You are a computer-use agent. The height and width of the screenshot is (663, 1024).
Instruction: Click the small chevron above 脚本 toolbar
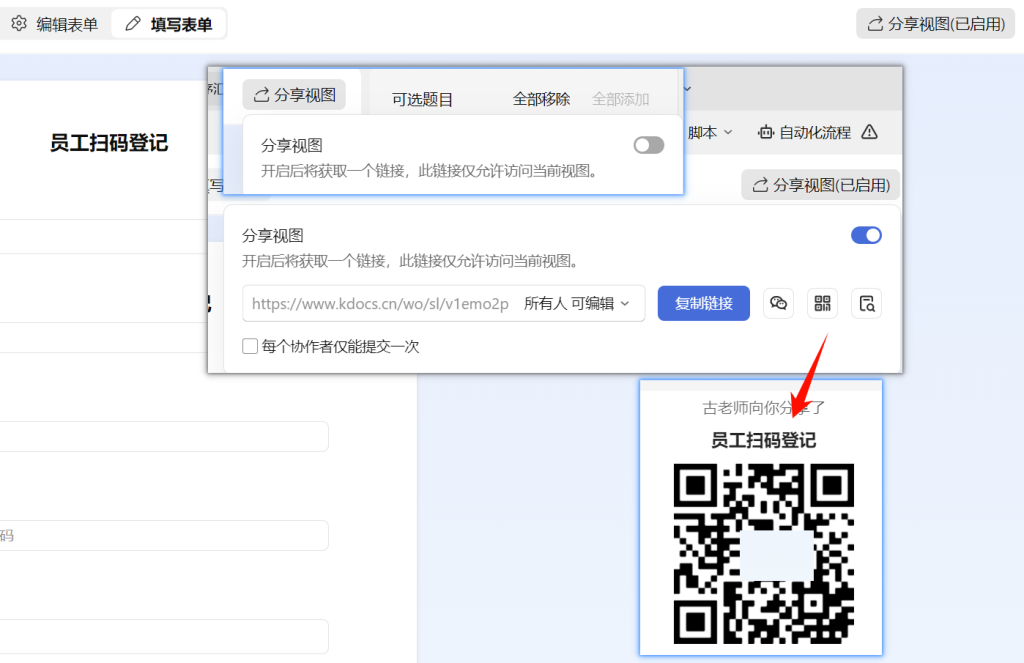tap(687, 88)
